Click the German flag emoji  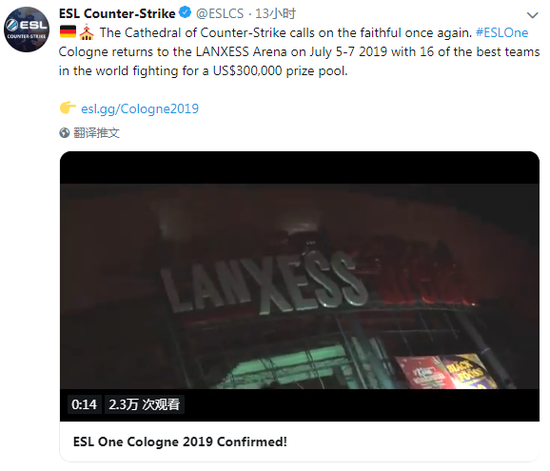point(68,32)
